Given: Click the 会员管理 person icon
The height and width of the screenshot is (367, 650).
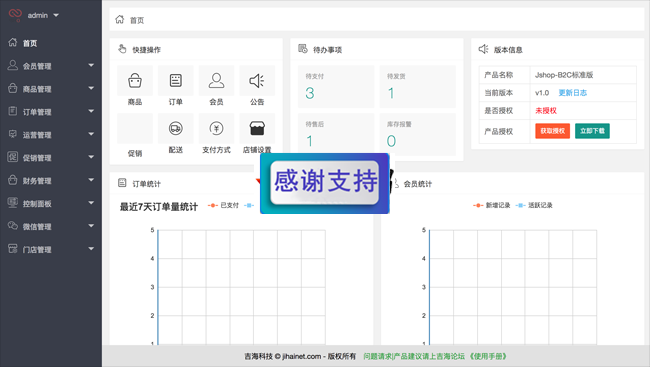Looking at the screenshot, I should tap(13, 65).
